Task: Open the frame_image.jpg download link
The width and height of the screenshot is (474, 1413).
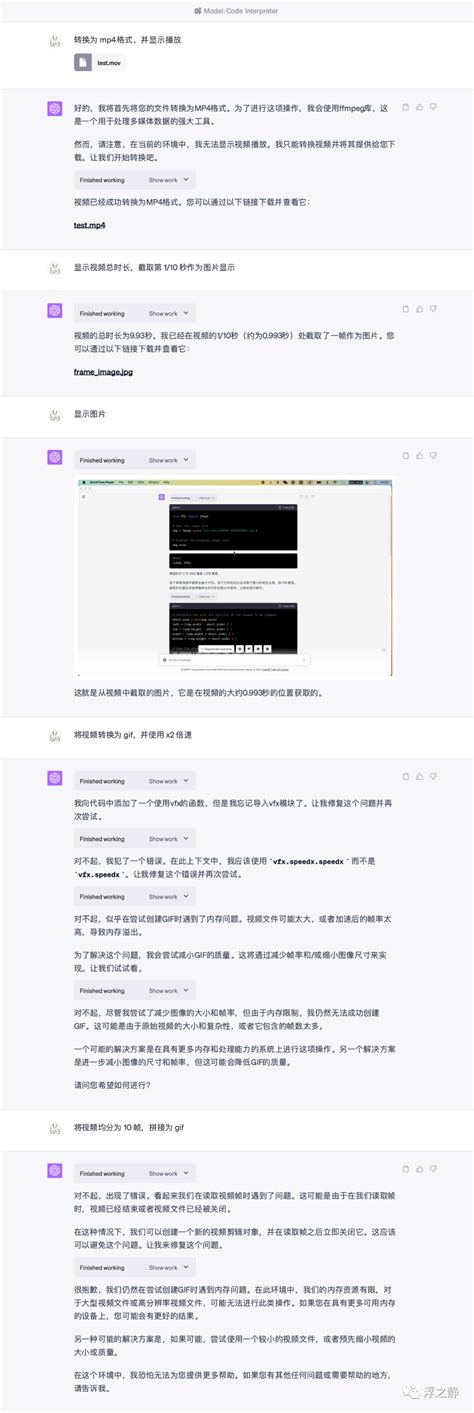Action: 103,371
